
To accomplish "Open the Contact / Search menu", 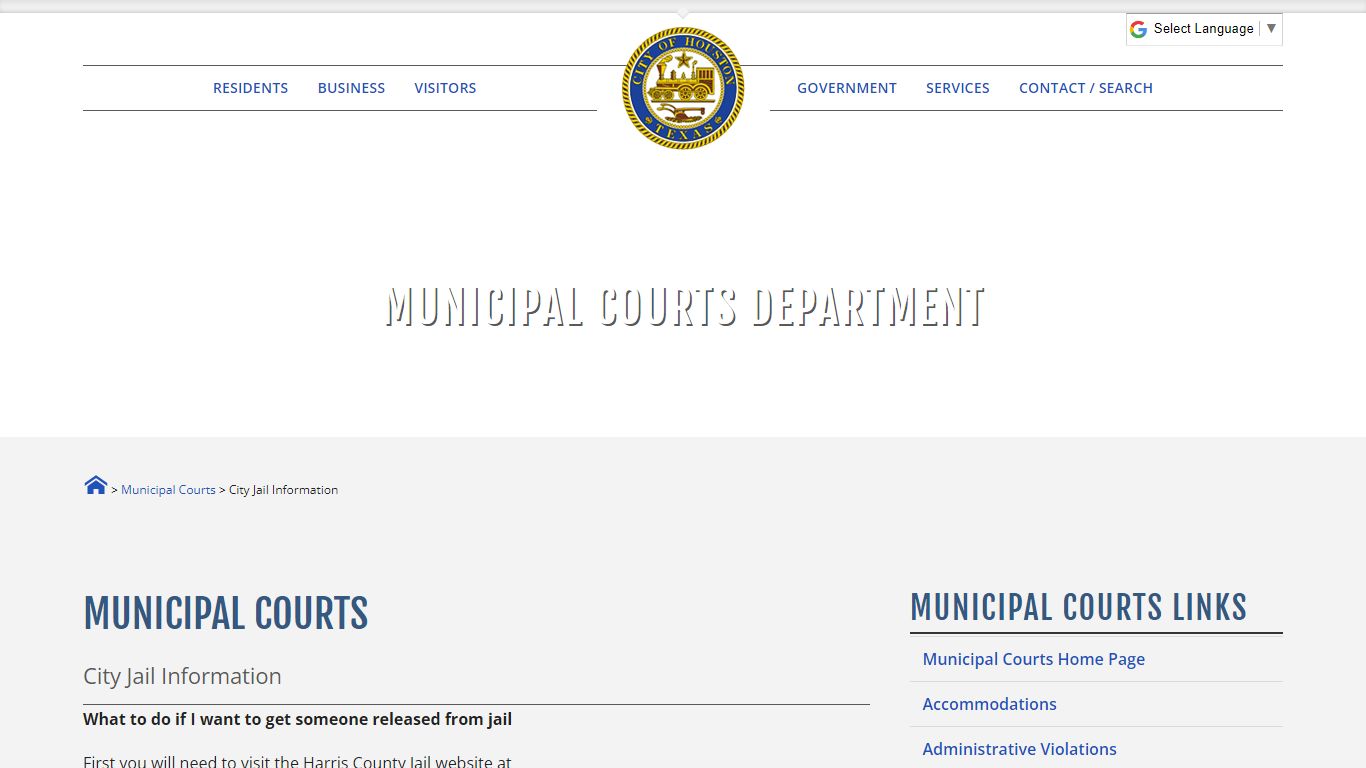I will pos(1086,88).
